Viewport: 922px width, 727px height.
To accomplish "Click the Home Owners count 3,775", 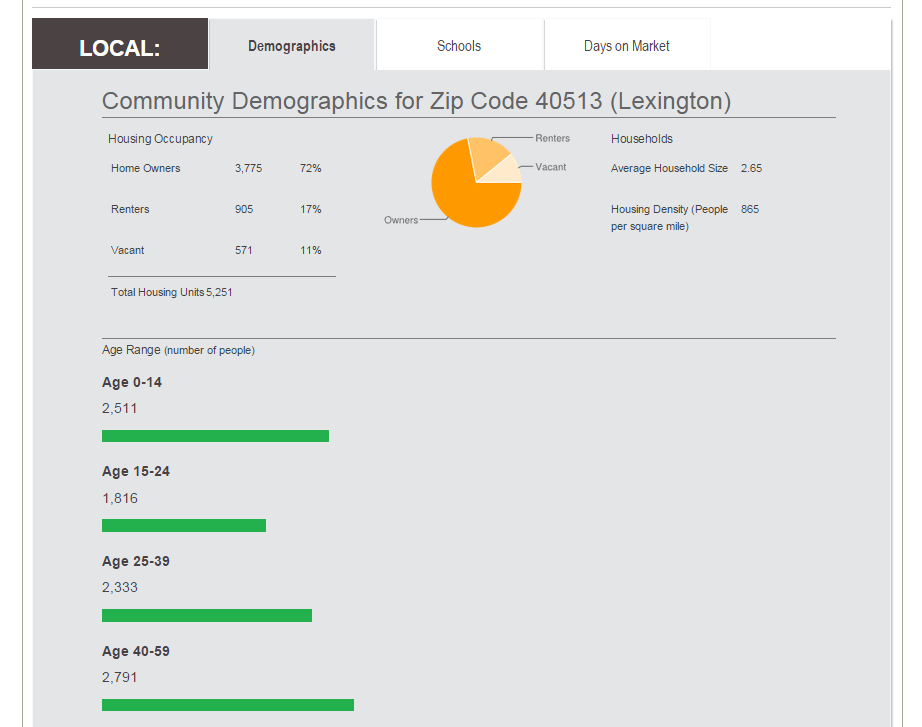I will pos(249,168).
